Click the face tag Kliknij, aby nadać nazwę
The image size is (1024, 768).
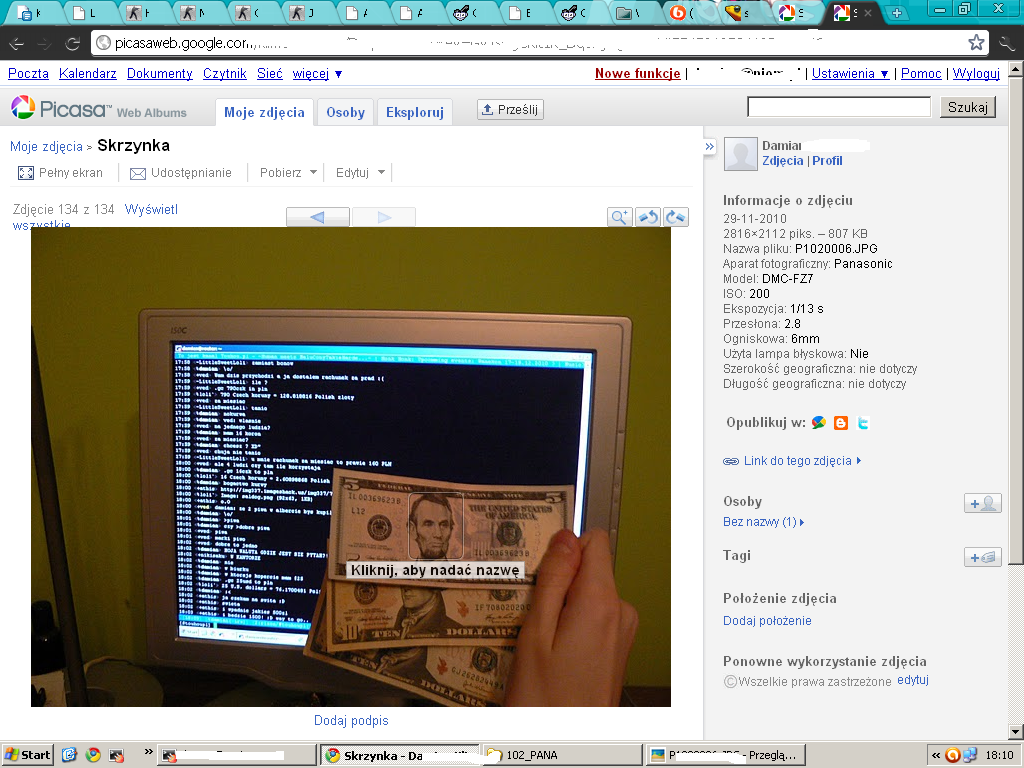click(435, 570)
